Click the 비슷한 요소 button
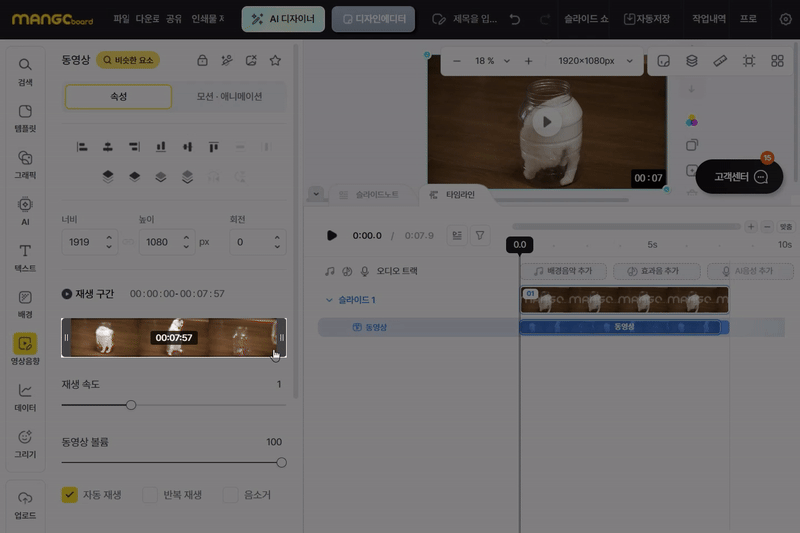Viewport: 800px width, 533px height. coord(127,61)
